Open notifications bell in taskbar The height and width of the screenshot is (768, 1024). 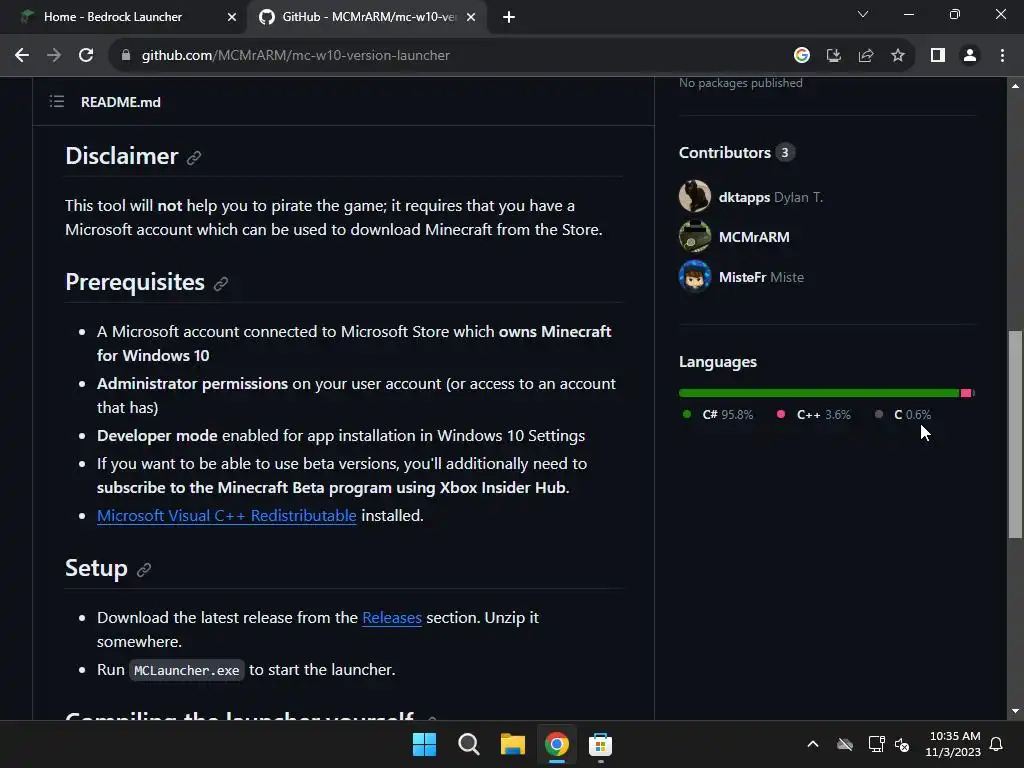997,744
